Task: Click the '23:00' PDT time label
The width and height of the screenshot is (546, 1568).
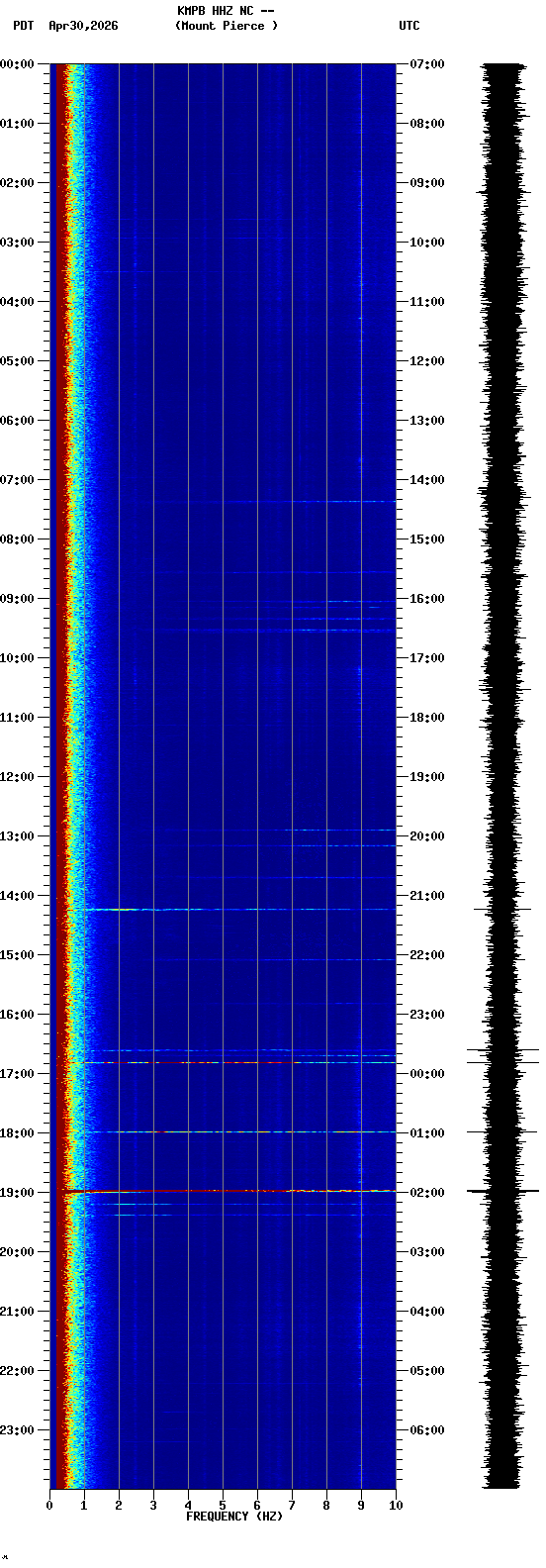Action: pos(17,1430)
